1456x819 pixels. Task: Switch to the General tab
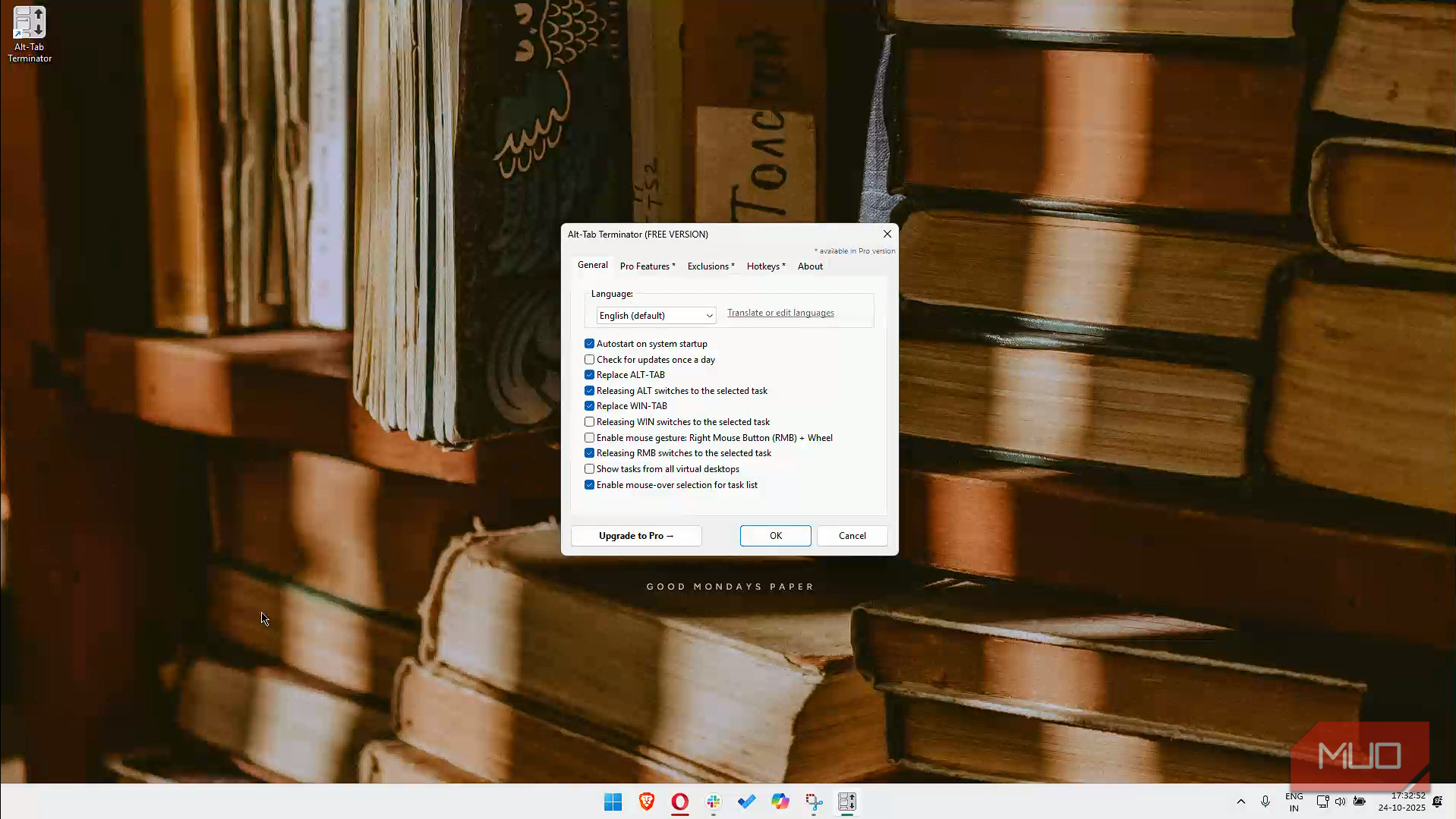pos(593,265)
